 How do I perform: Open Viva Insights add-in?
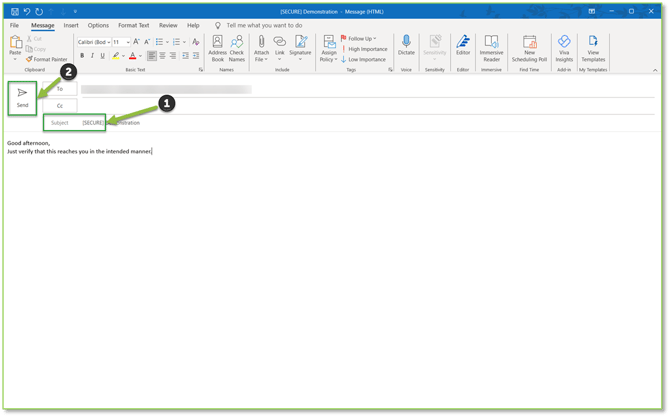(x=564, y=48)
